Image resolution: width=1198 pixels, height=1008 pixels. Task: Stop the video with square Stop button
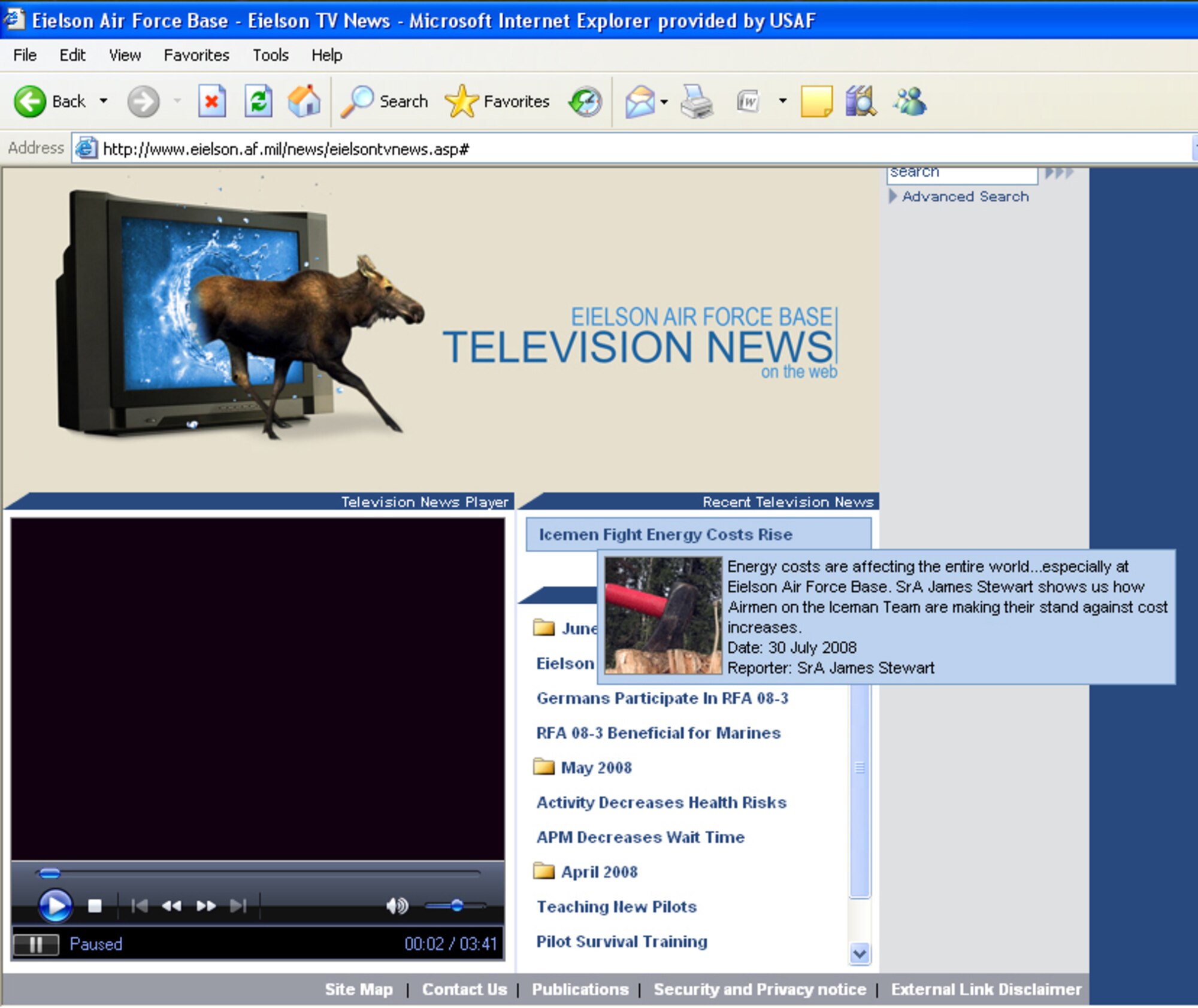click(95, 906)
